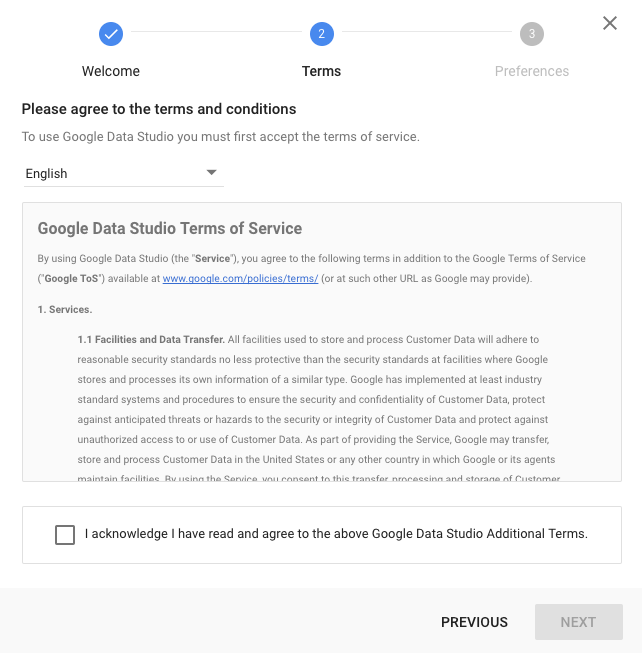Click the step 2 numbered circle
The height and width of the screenshot is (653, 642).
pyautogui.click(x=321, y=34)
